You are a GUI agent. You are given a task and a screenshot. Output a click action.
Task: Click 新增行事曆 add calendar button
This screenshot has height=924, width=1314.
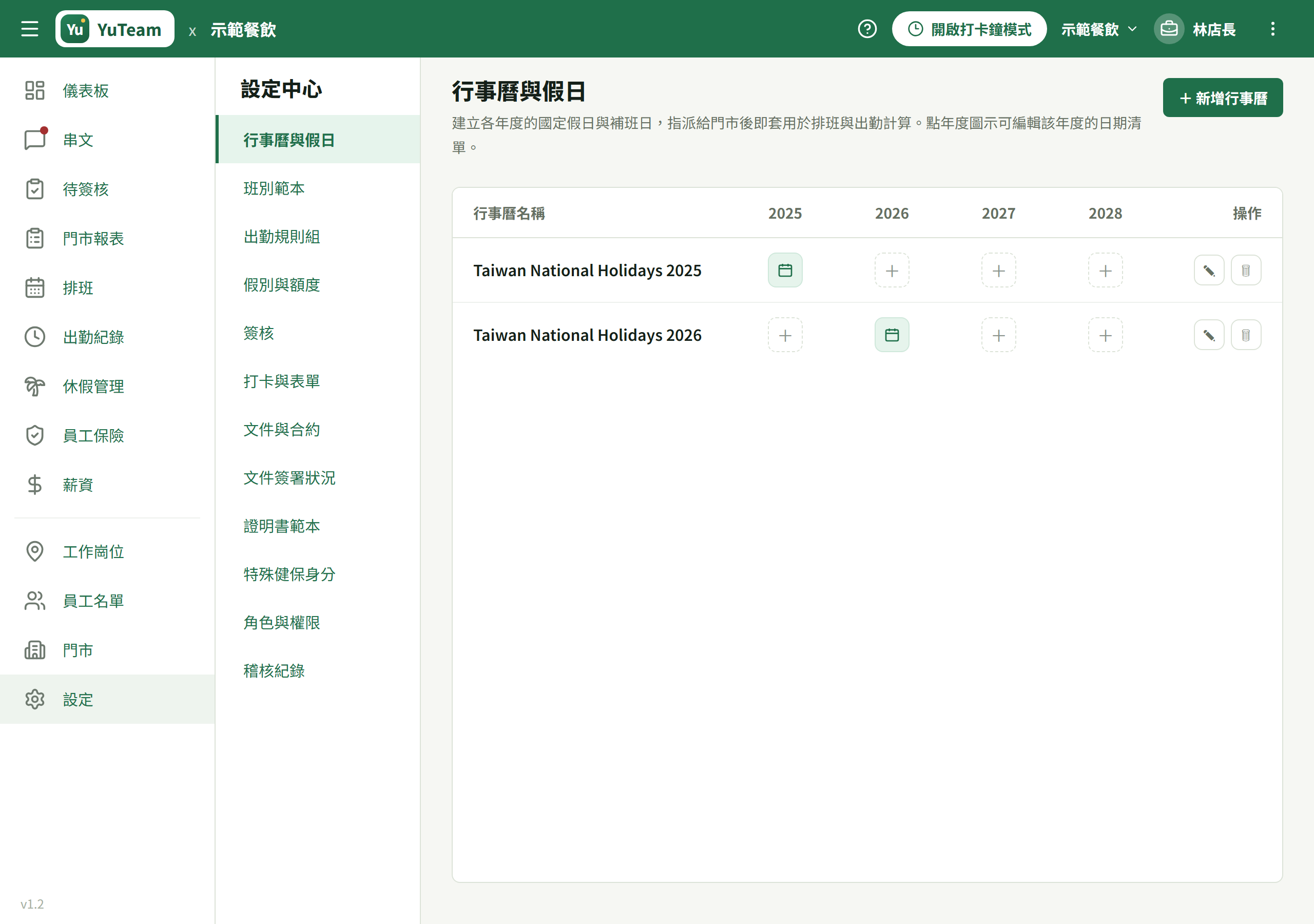click(x=1223, y=98)
